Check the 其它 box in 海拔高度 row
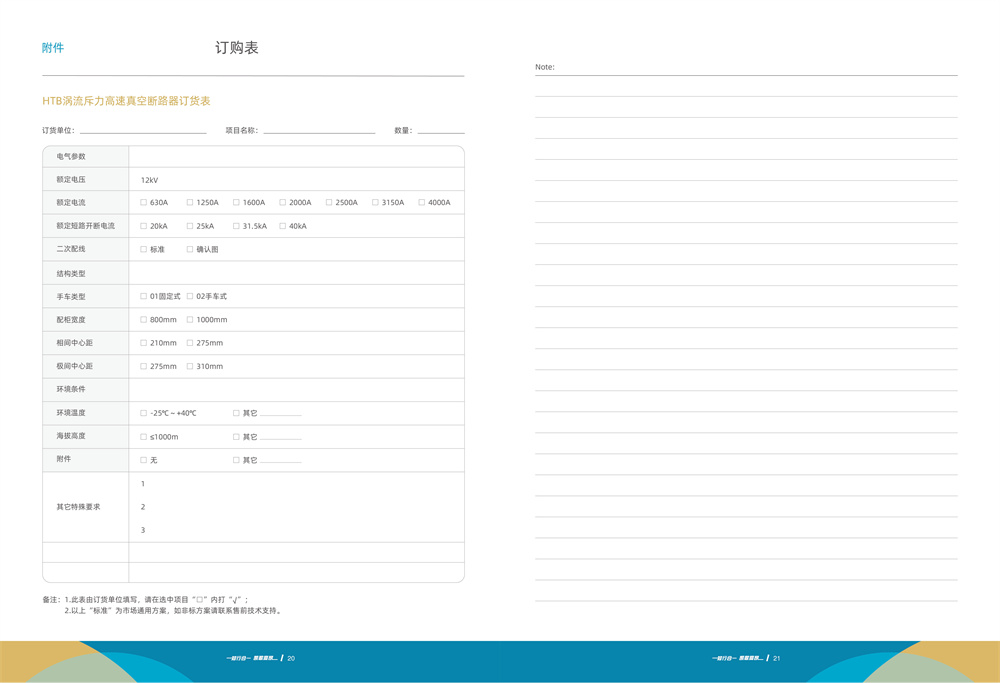Viewport: 1000px width, 683px height. 236,437
